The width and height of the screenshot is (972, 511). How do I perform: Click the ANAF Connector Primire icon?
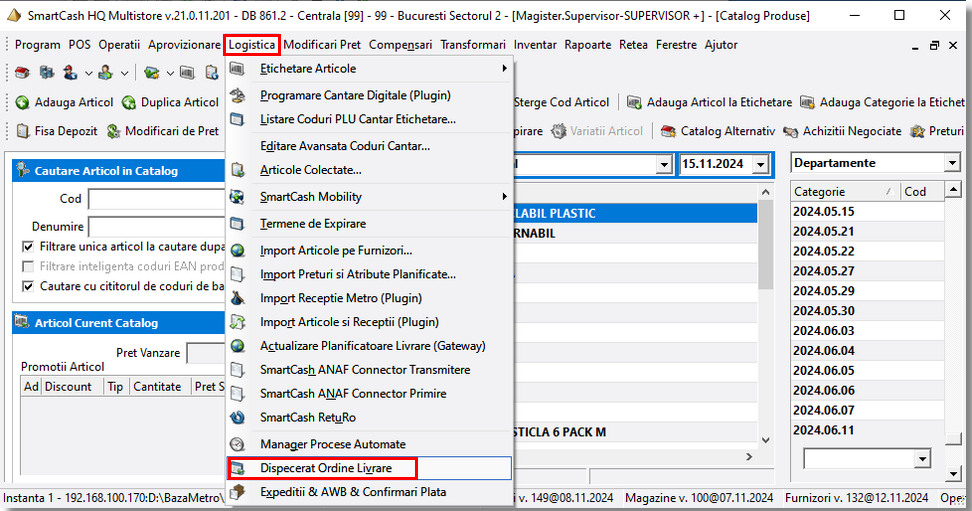point(237,393)
